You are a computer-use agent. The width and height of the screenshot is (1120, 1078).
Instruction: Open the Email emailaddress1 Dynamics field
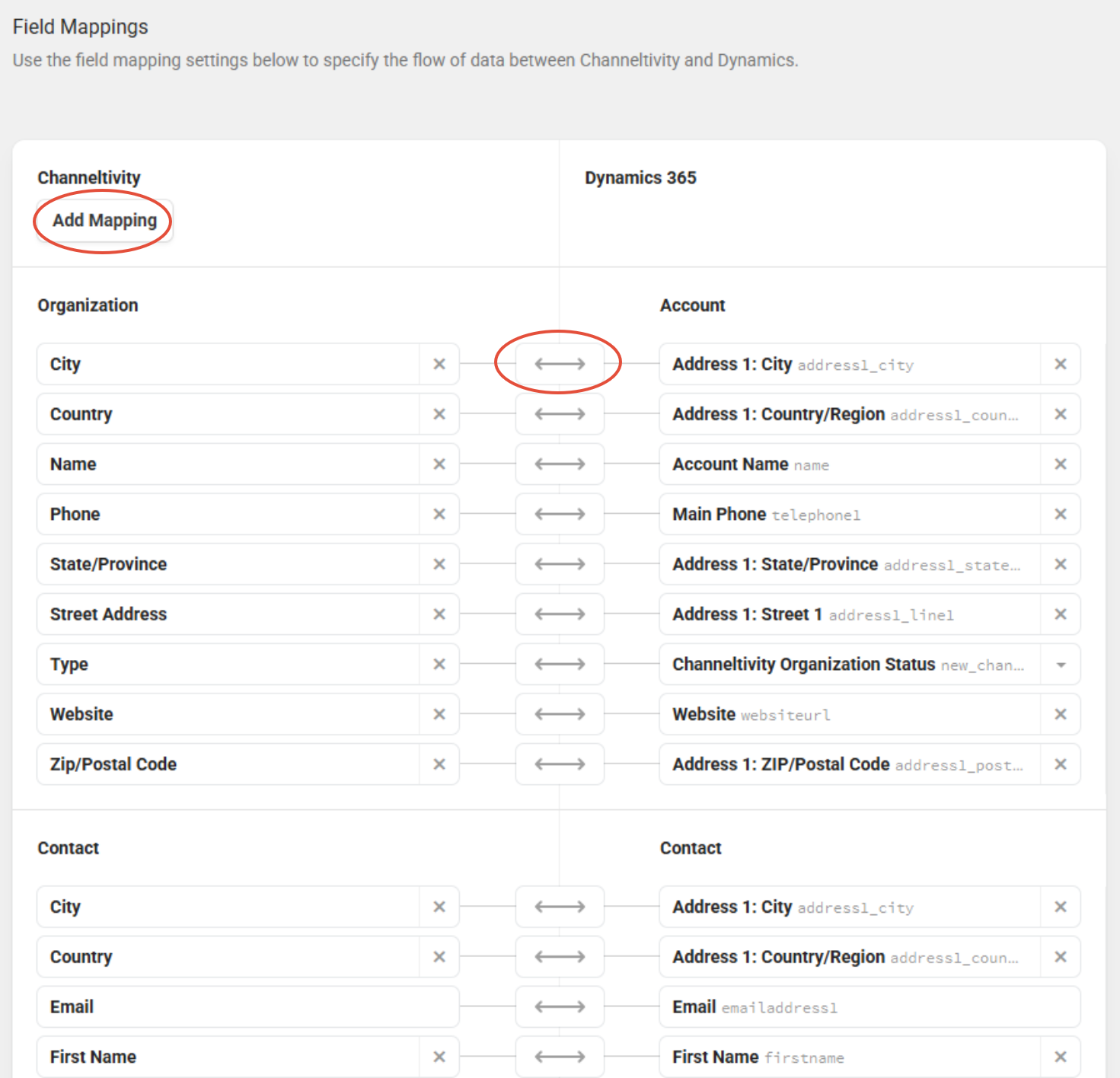click(870, 1006)
